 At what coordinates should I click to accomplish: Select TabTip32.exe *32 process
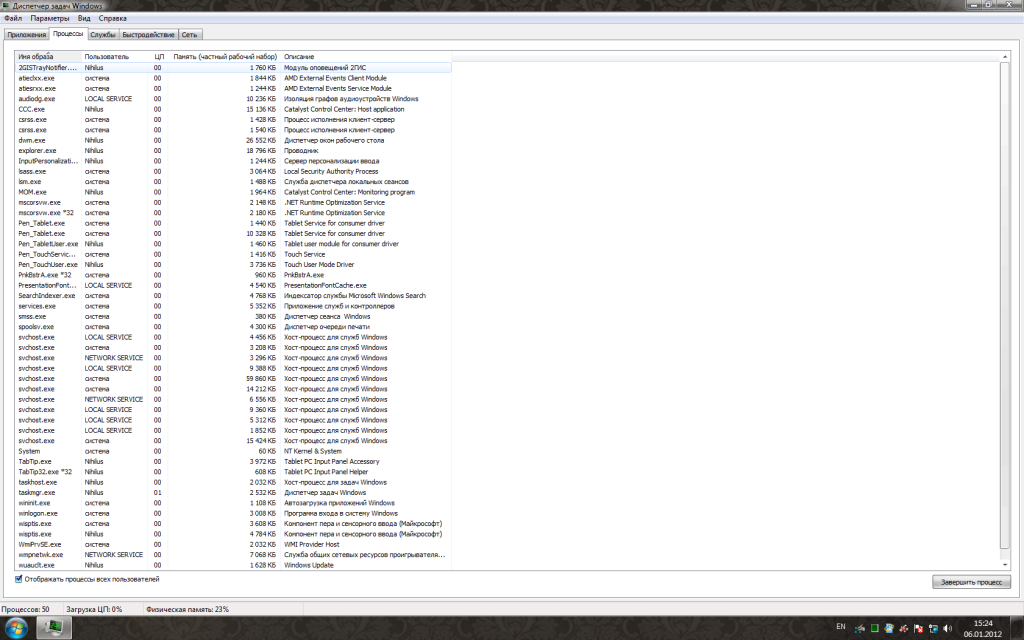233,472
